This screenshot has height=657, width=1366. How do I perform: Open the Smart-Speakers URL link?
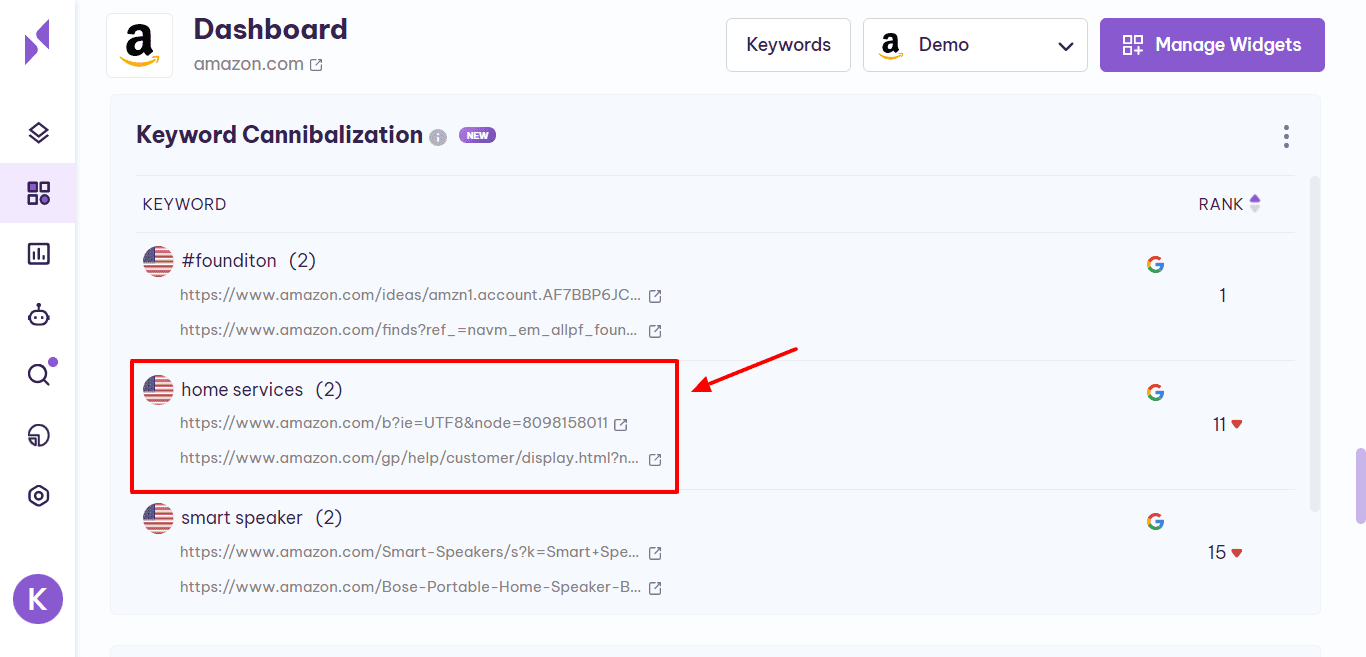[410, 552]
